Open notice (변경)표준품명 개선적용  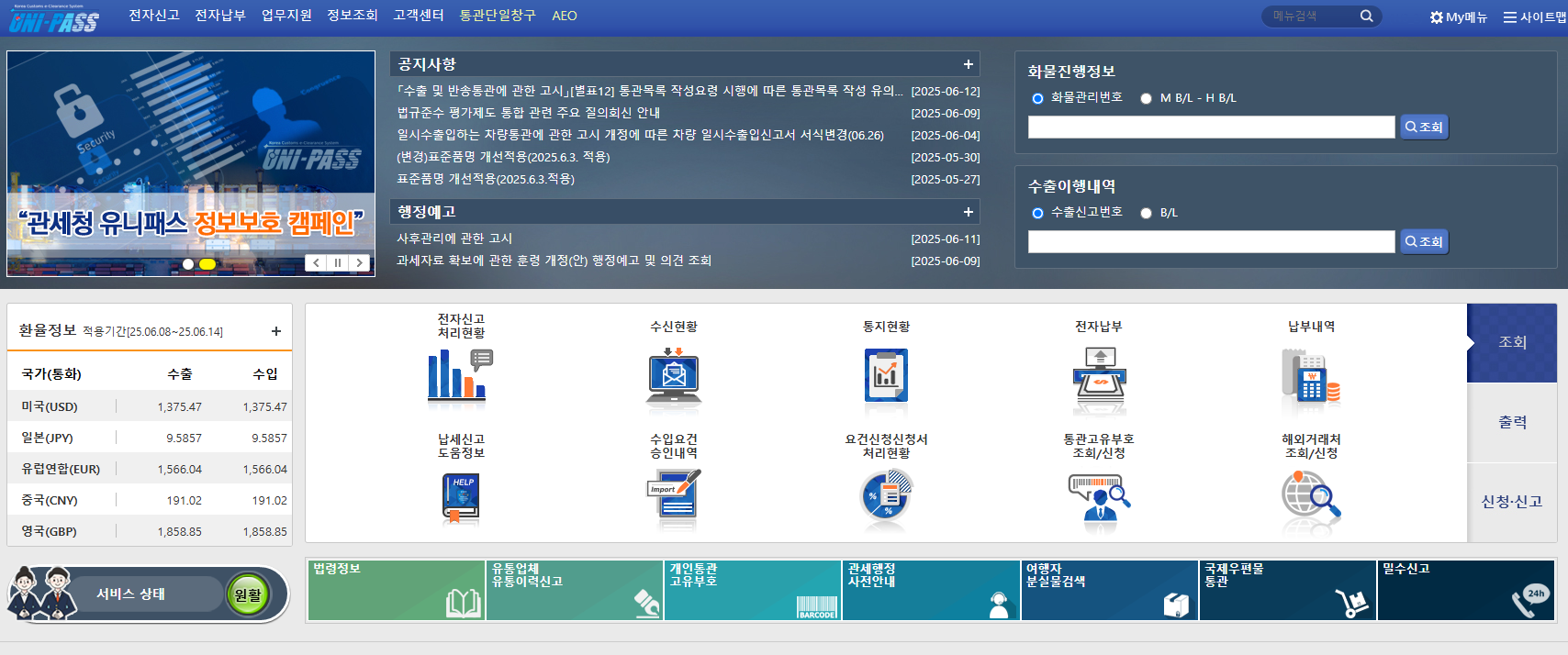point(503,157)
